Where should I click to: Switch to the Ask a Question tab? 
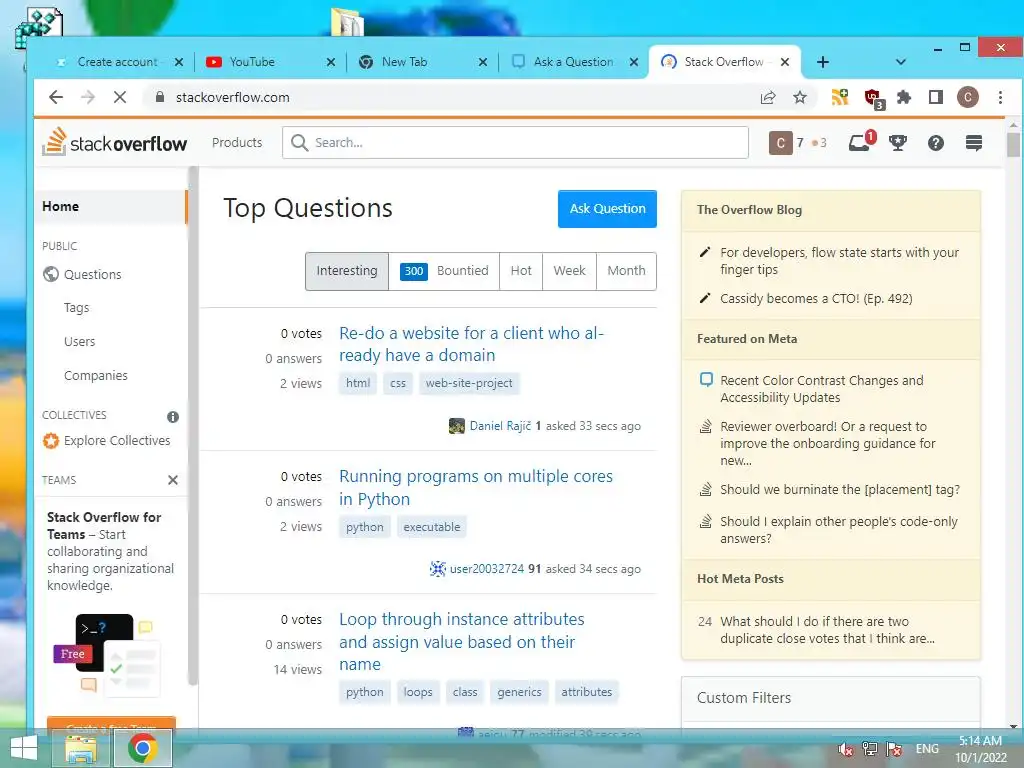click(573, 62)
